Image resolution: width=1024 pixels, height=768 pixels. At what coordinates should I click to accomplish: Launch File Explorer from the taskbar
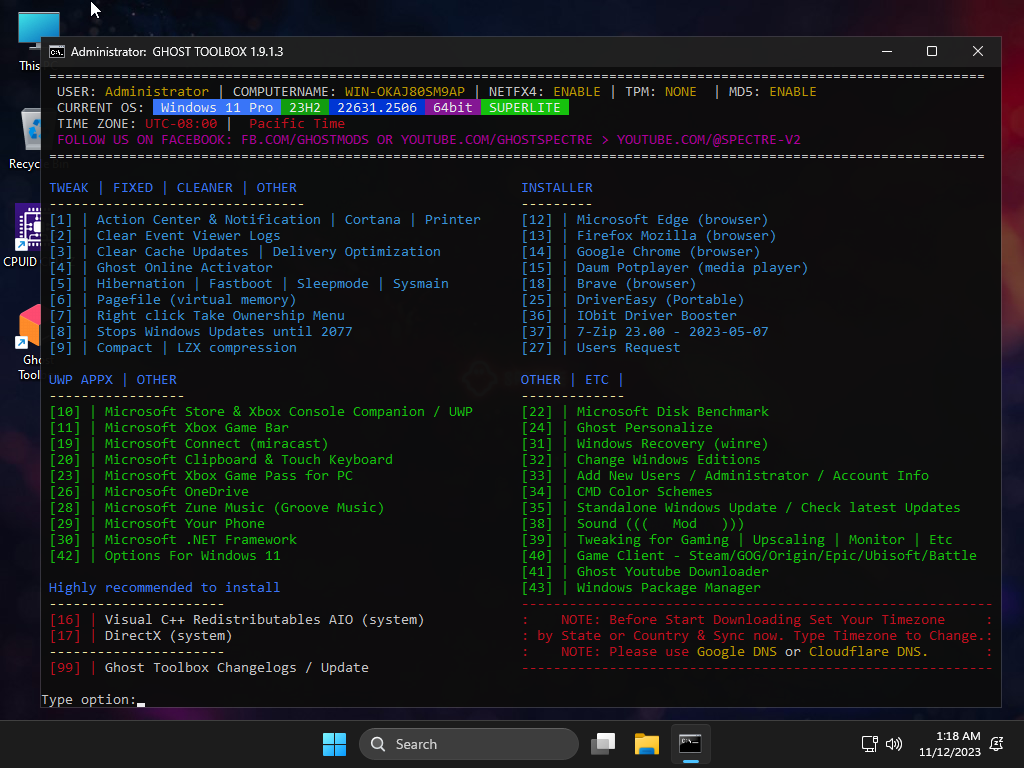pyautogui.click(x=647, y=744)
